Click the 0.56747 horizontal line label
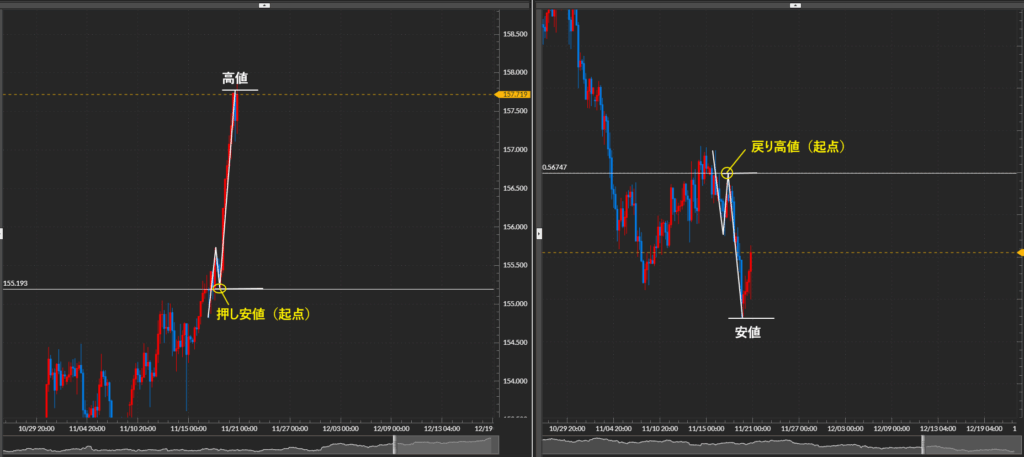The width and height of the screenshot is (1024, 457). click(554, 167)
